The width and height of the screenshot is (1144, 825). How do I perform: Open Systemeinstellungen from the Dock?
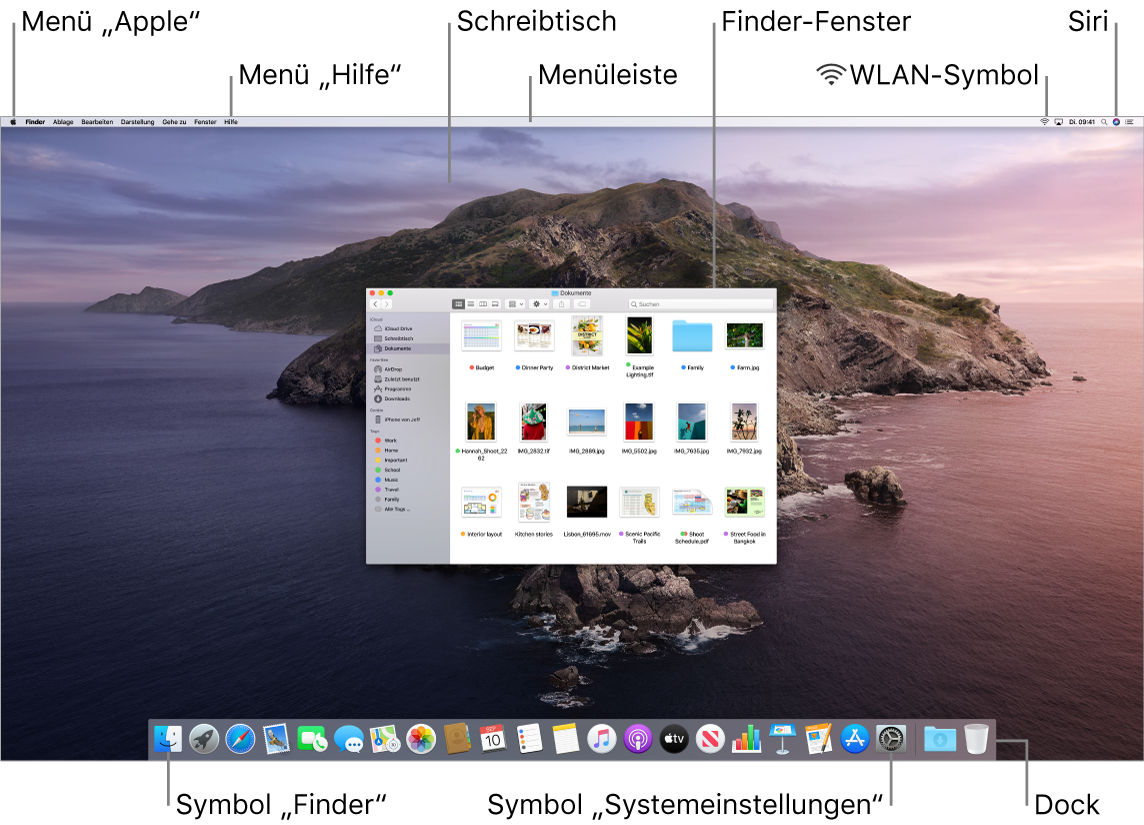coord(890,738)
